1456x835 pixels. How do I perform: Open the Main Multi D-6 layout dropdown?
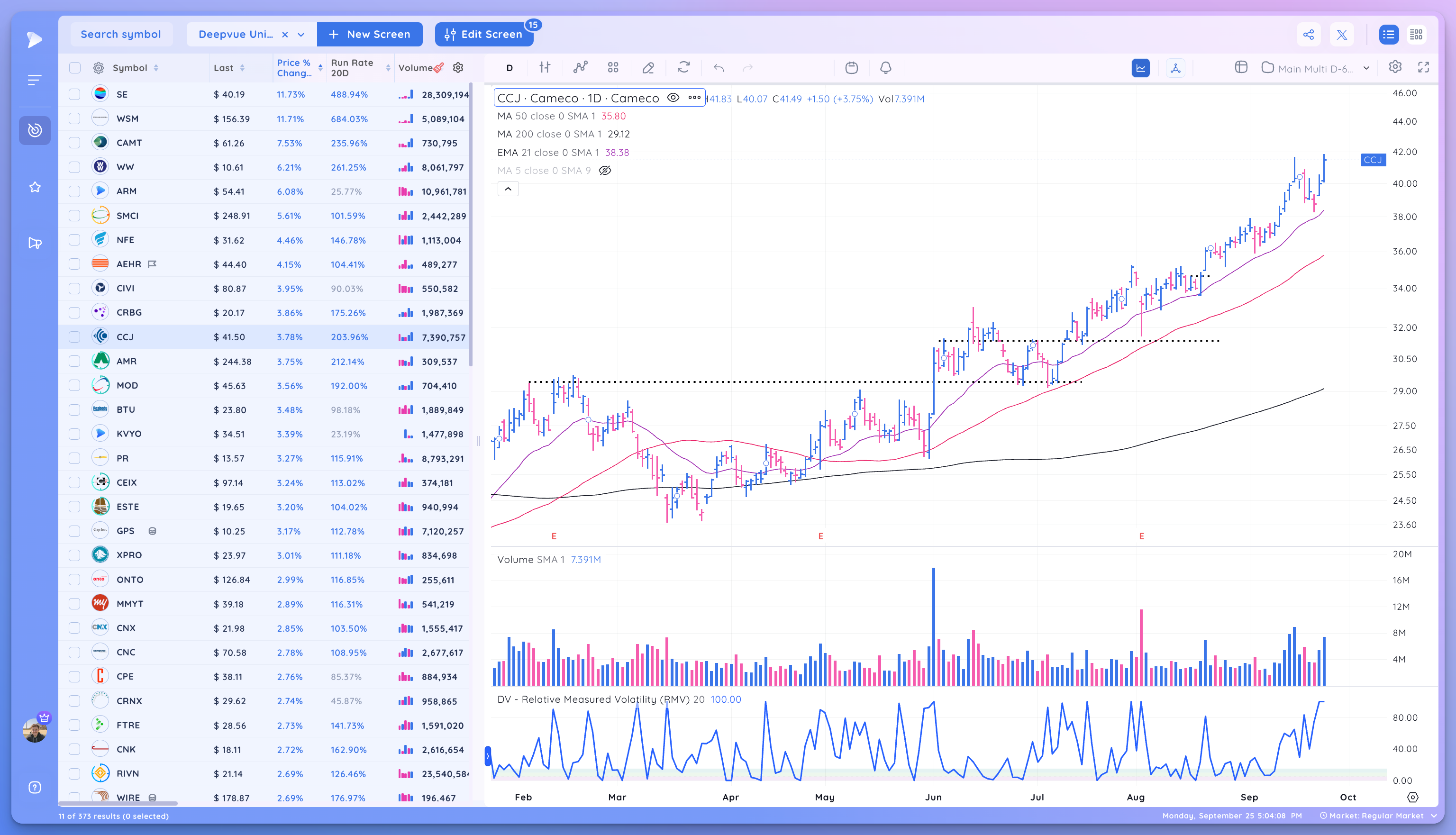pos(1366,68)
